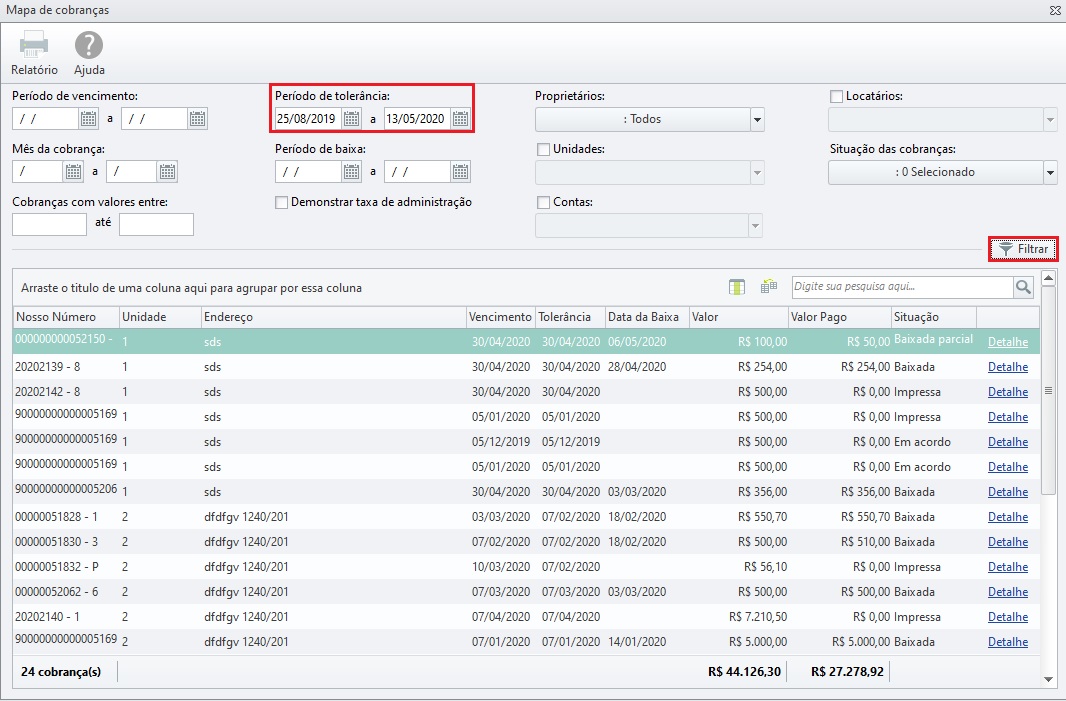This screenshot has width=1066, height=701.
Task: Expand the Locatários dropdown arrow
Action: point(1050,120)
